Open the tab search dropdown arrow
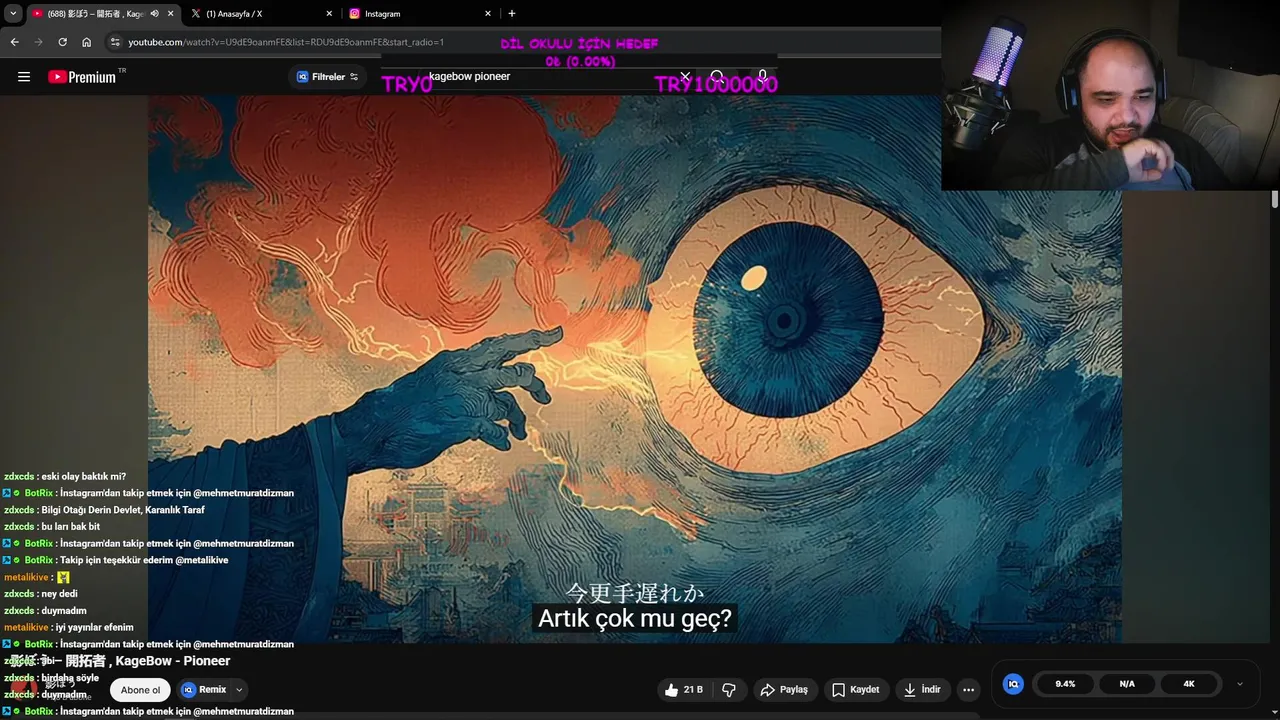1280x720 pixels. (13, 14)
